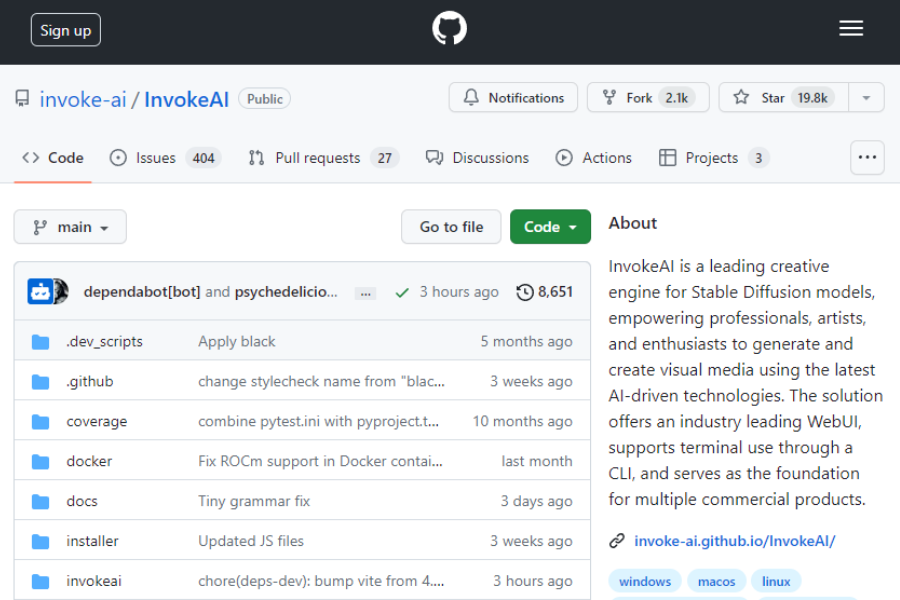The height and width of the screenshot is (600, 900).
Task: Expand the green Code dropdown
Action: click(x=550, y=227)
